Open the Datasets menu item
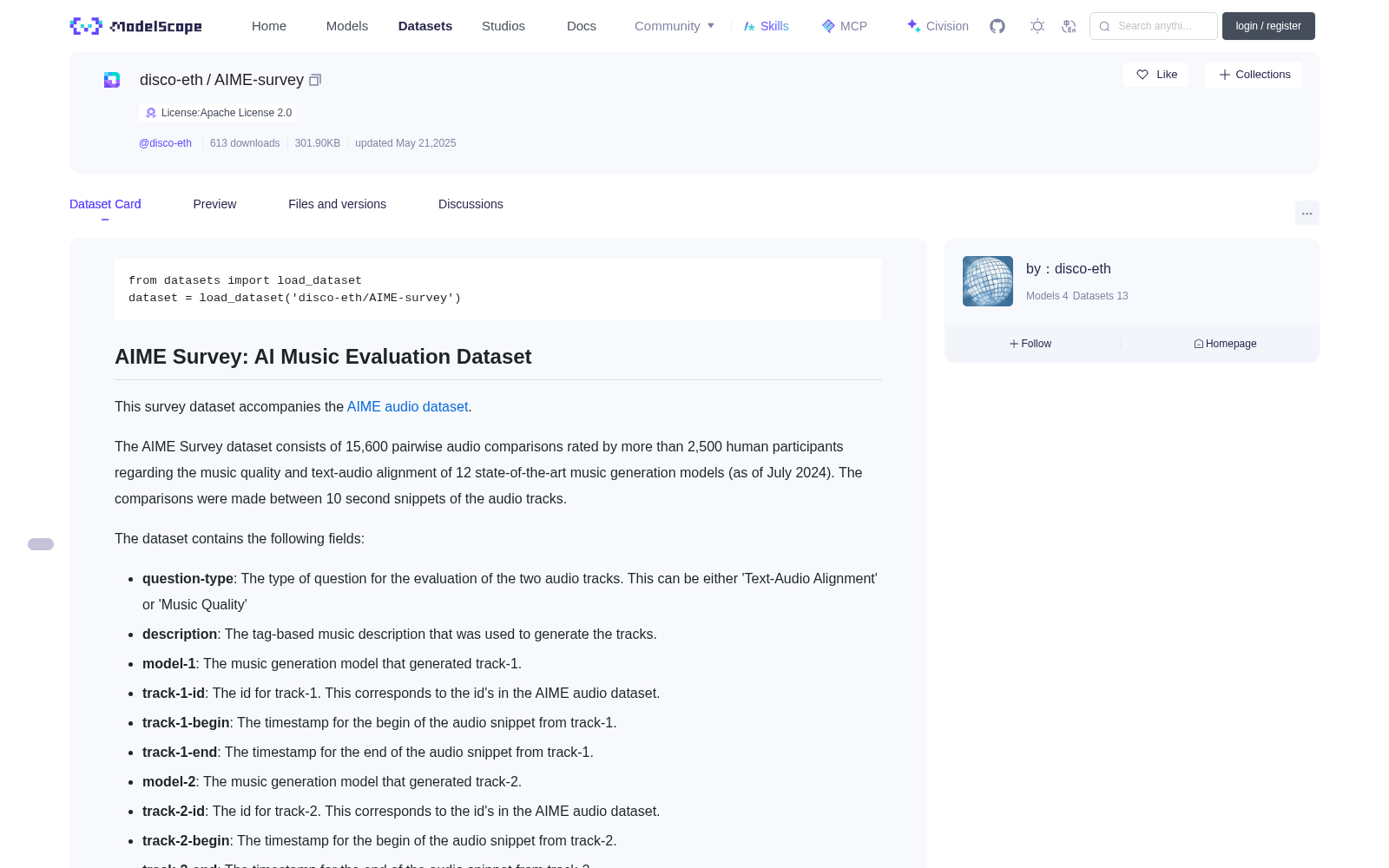 pyautogui.click(x=425, y=26)
